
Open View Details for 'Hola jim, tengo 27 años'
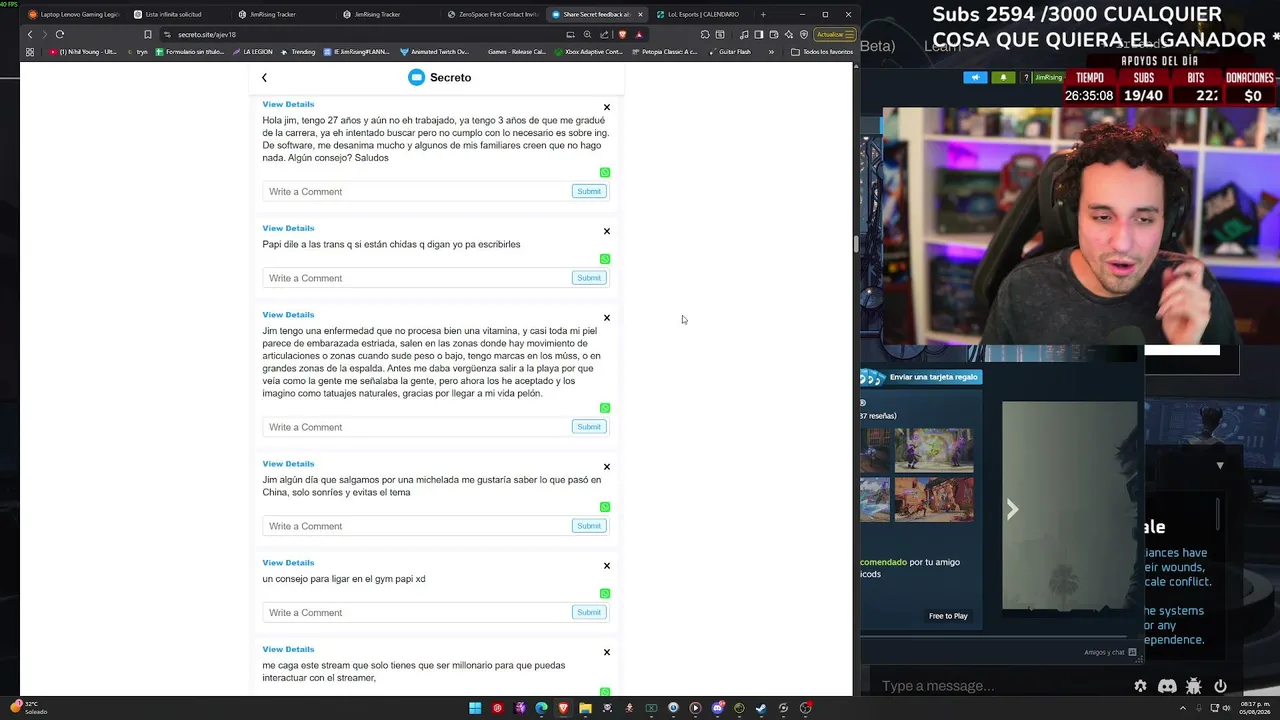click(x=288, y=104)
